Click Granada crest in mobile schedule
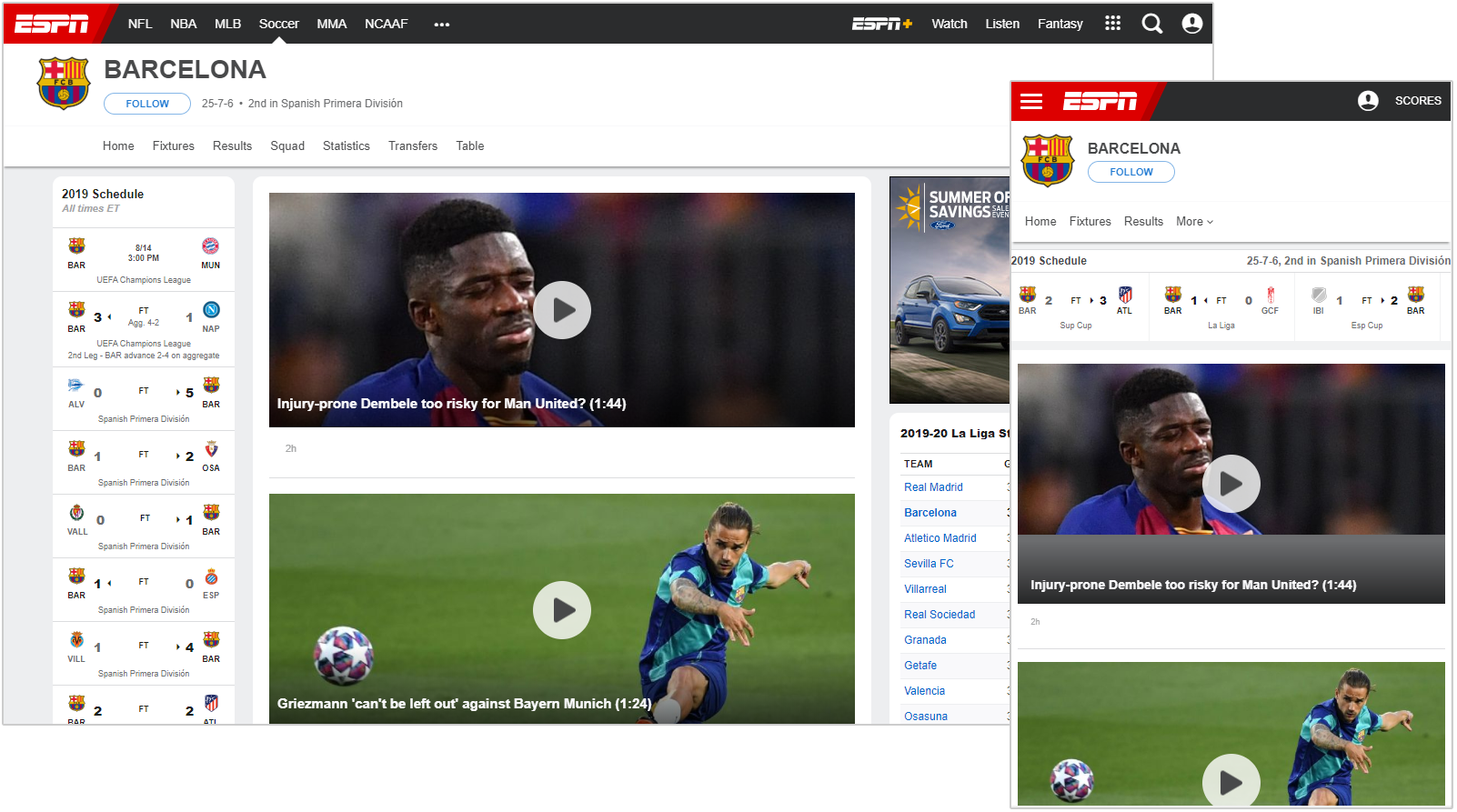 click(1271, 295)
